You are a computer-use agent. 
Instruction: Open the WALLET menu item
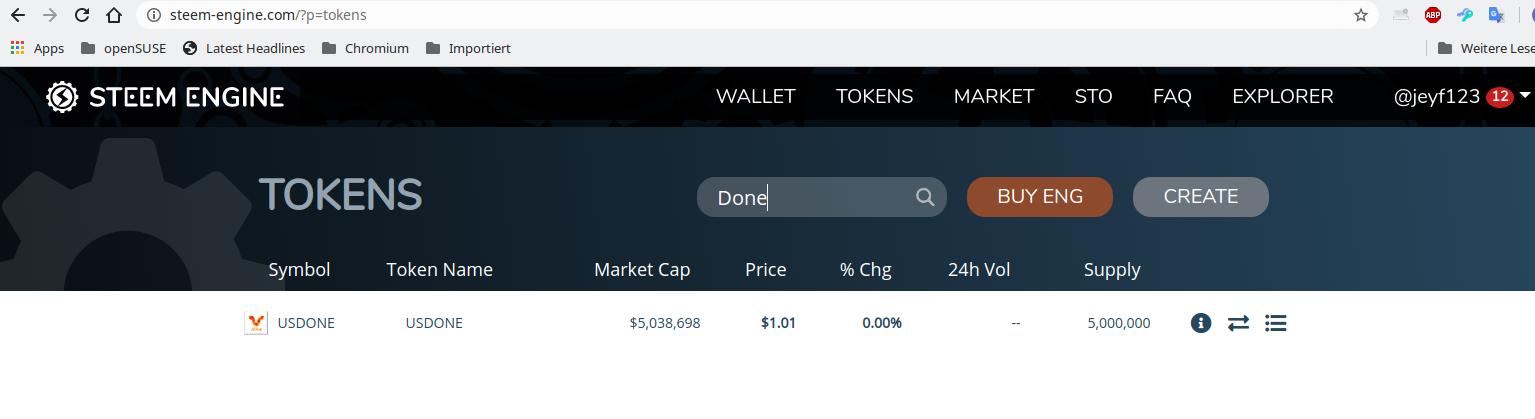[756, 97]
